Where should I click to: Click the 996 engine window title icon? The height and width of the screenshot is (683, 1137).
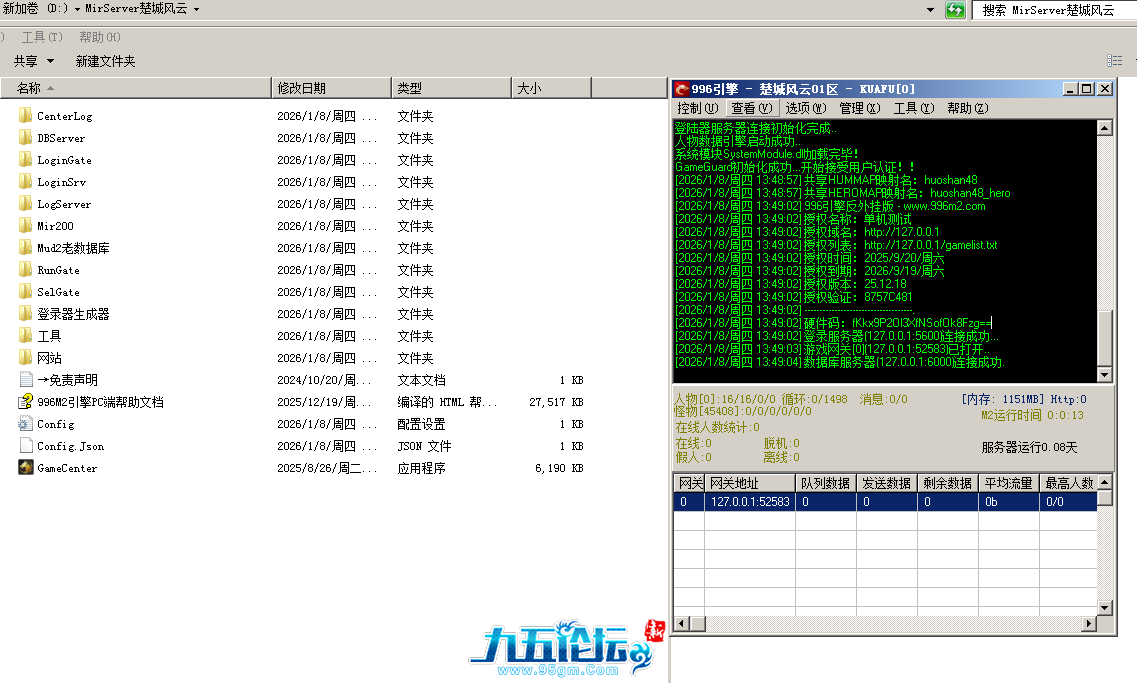(681, 89)
